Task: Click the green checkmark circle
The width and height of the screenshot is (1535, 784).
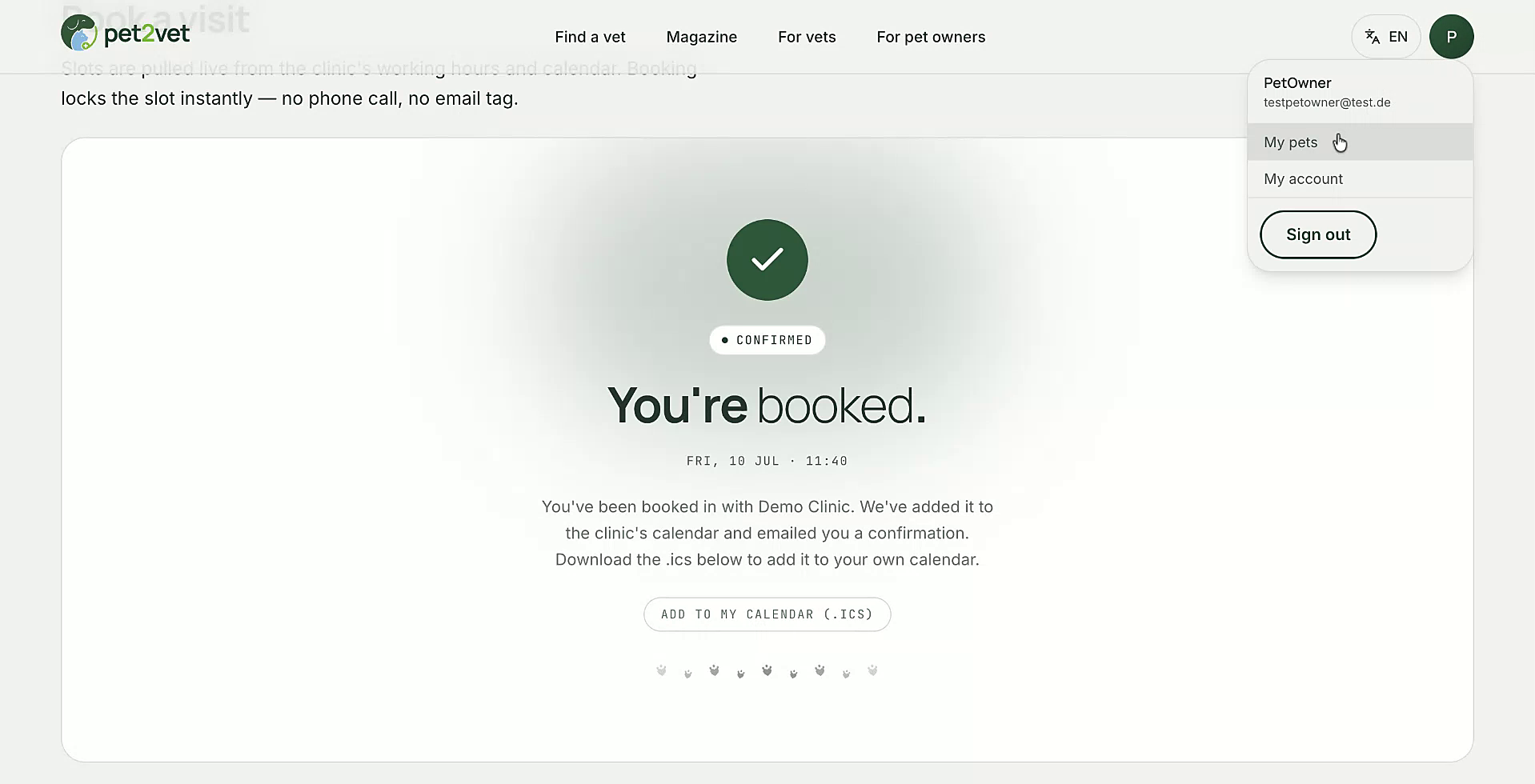Action: [767, 260]
